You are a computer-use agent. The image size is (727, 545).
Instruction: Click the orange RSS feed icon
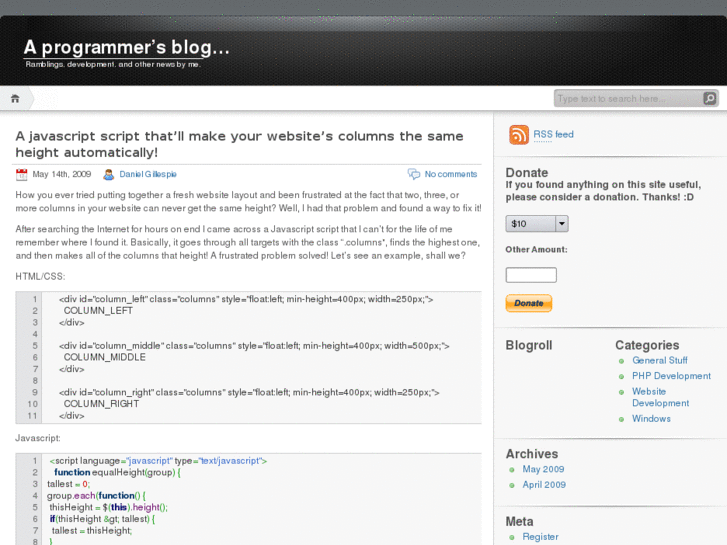coord(519,135)
